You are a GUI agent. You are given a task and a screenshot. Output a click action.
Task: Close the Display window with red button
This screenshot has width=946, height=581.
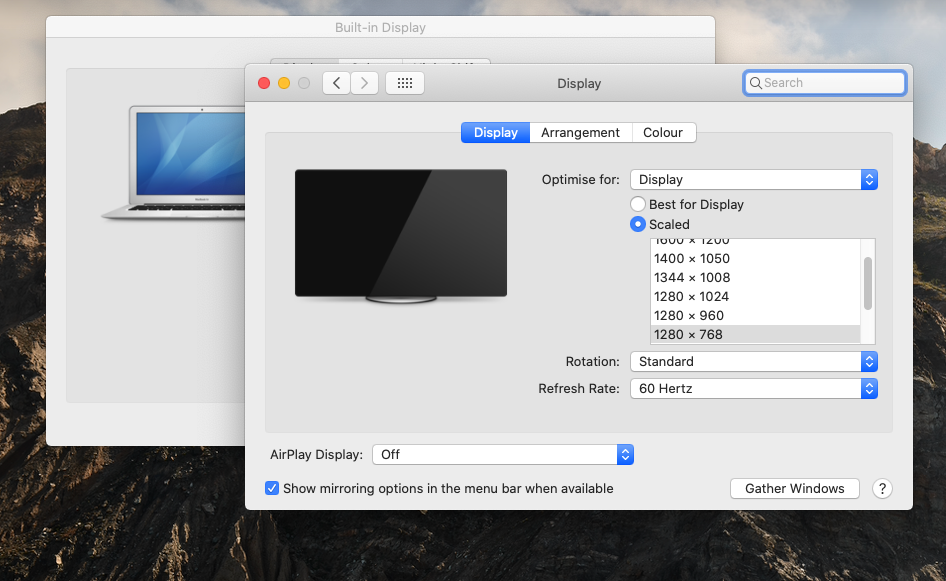264,83
